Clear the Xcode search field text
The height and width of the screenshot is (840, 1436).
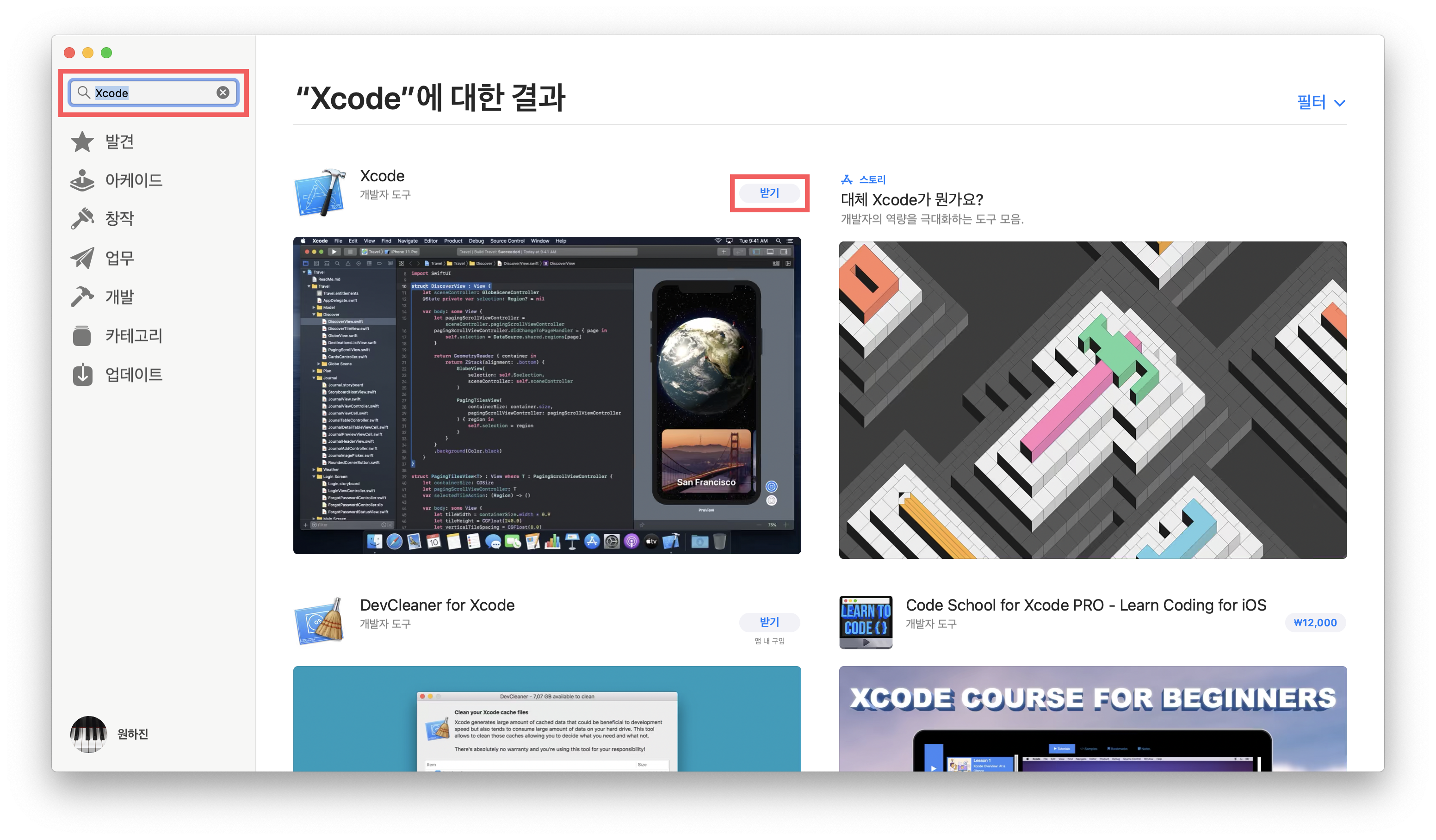[223, 93]
